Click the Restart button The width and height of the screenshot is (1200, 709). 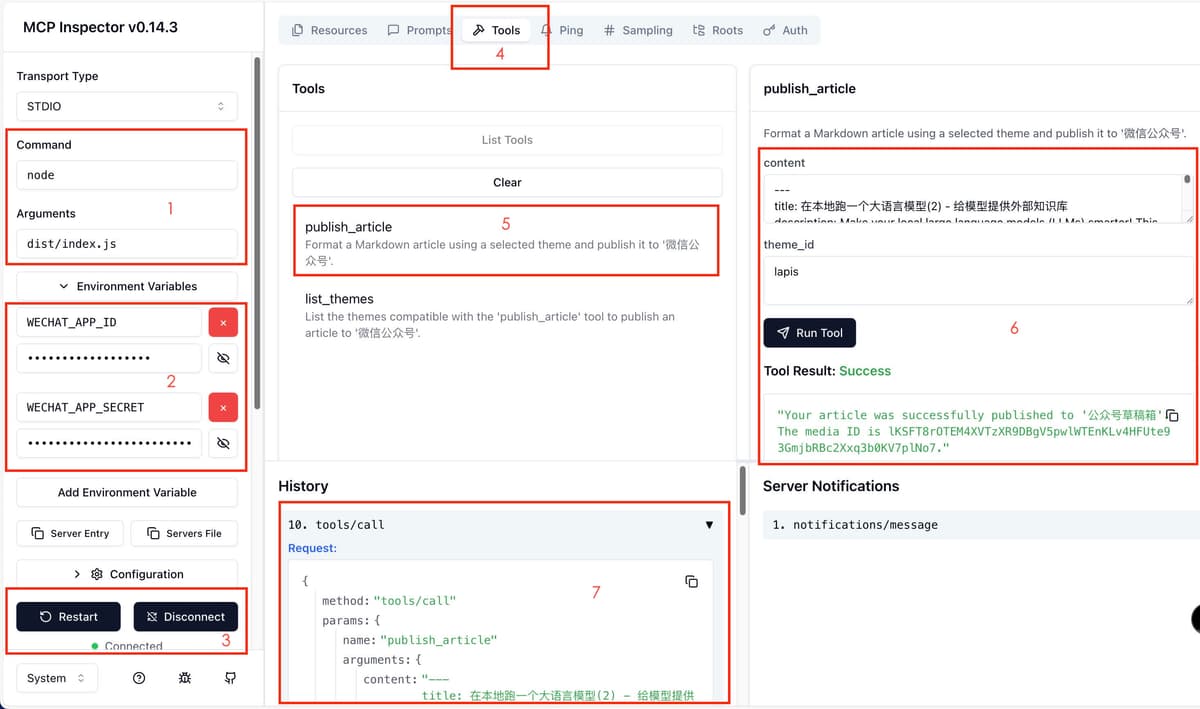69,617
